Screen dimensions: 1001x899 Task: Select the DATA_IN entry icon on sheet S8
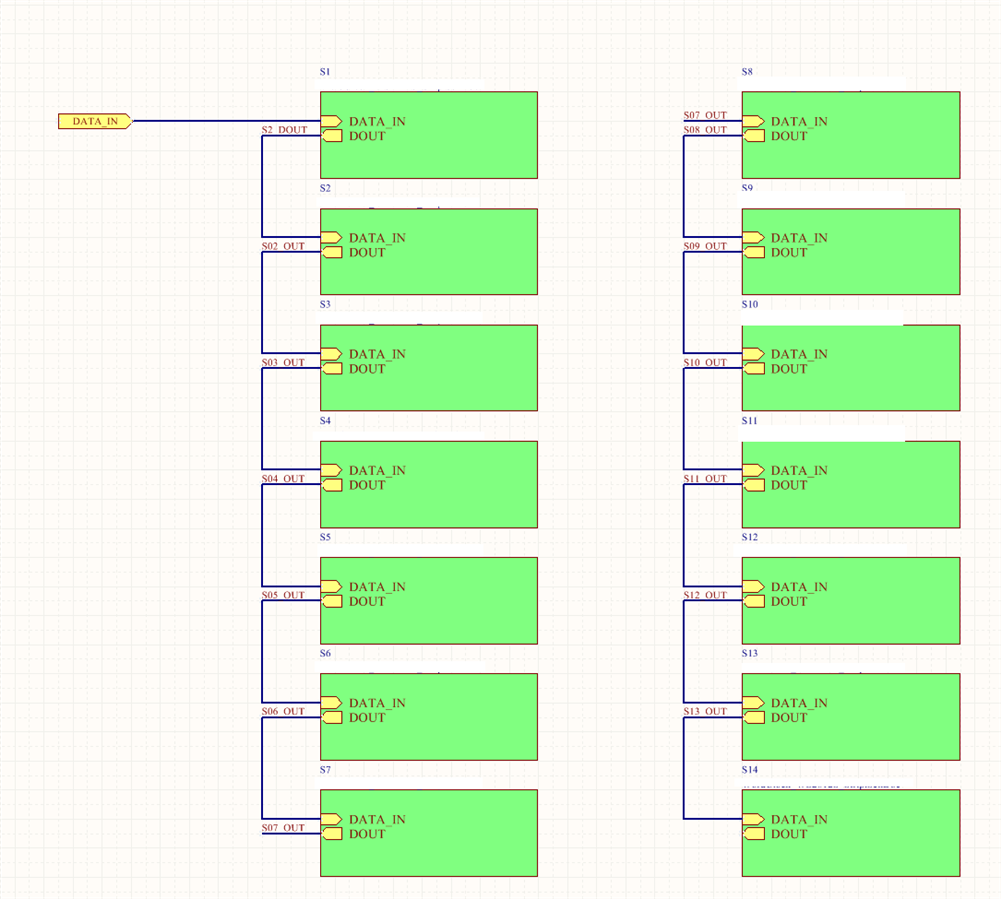pos(753,121)
